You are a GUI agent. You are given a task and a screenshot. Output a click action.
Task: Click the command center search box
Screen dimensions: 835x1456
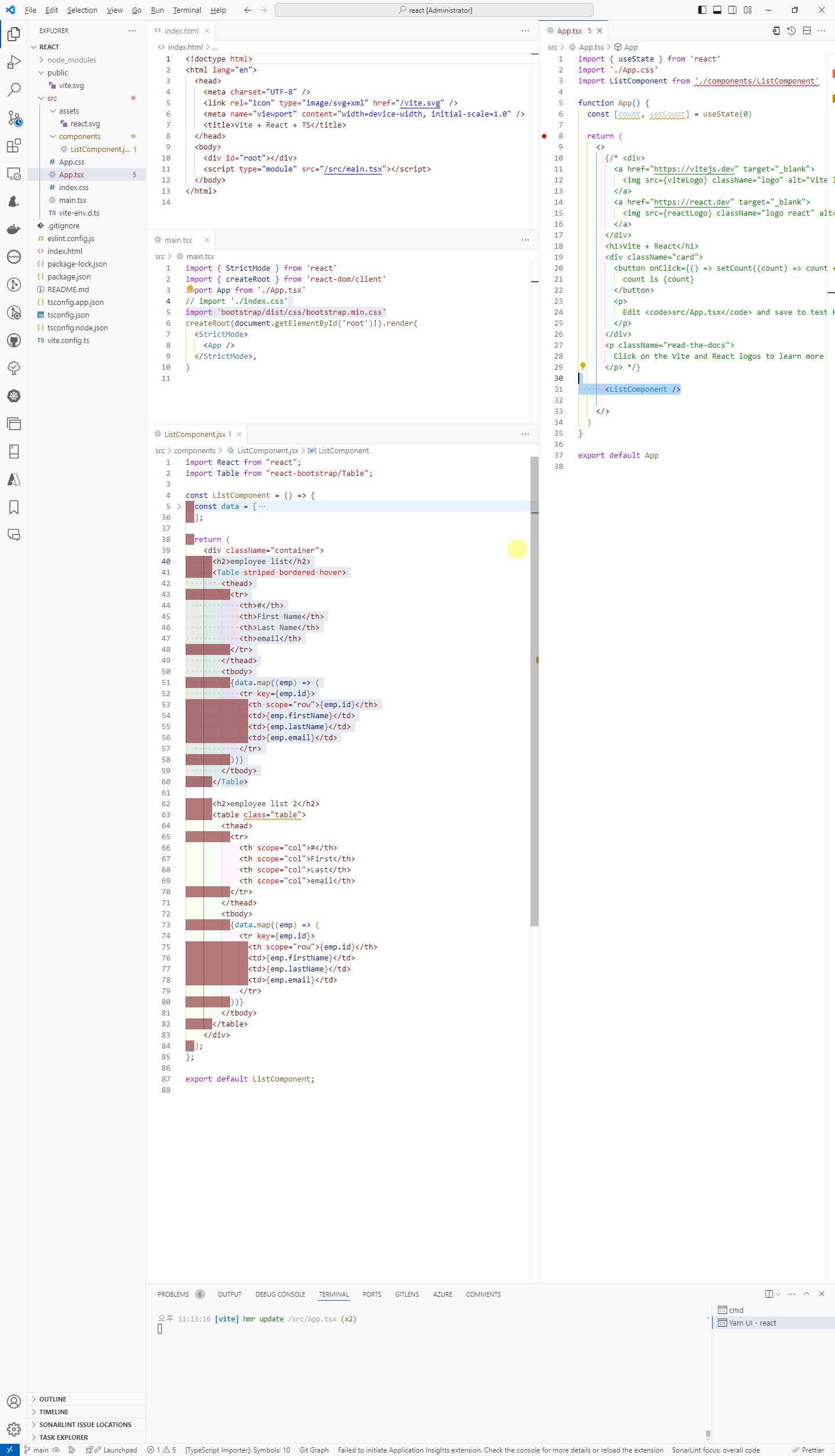[x=434, y=10]
